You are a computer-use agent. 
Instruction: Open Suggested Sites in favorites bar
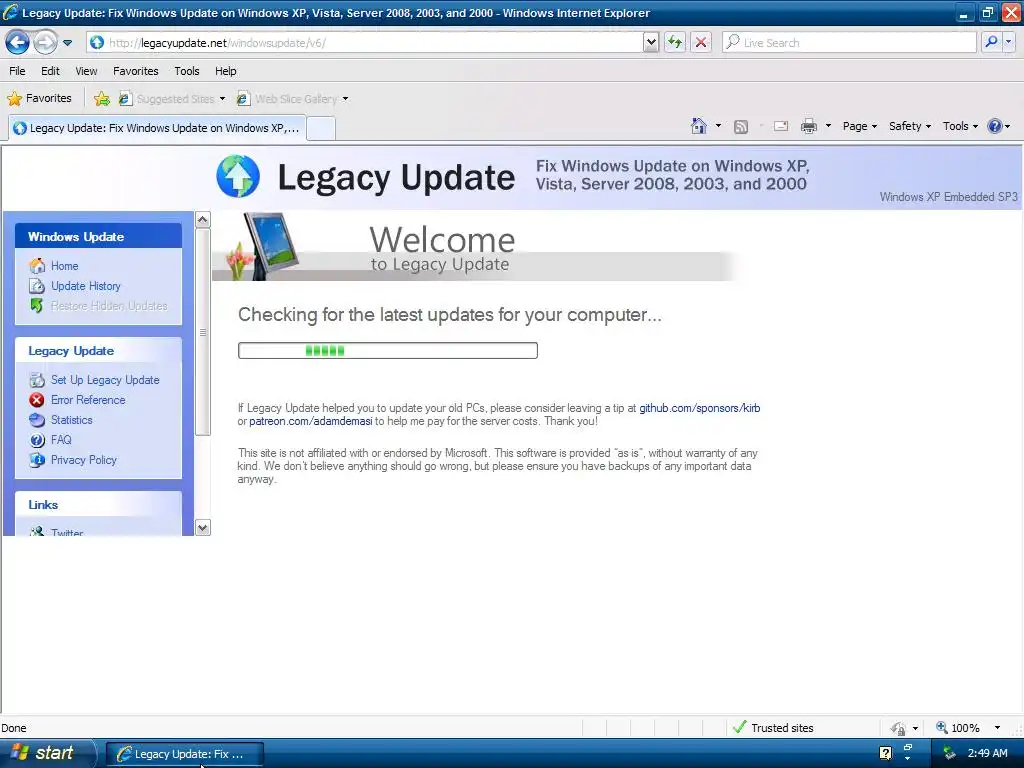click(172, 99)
